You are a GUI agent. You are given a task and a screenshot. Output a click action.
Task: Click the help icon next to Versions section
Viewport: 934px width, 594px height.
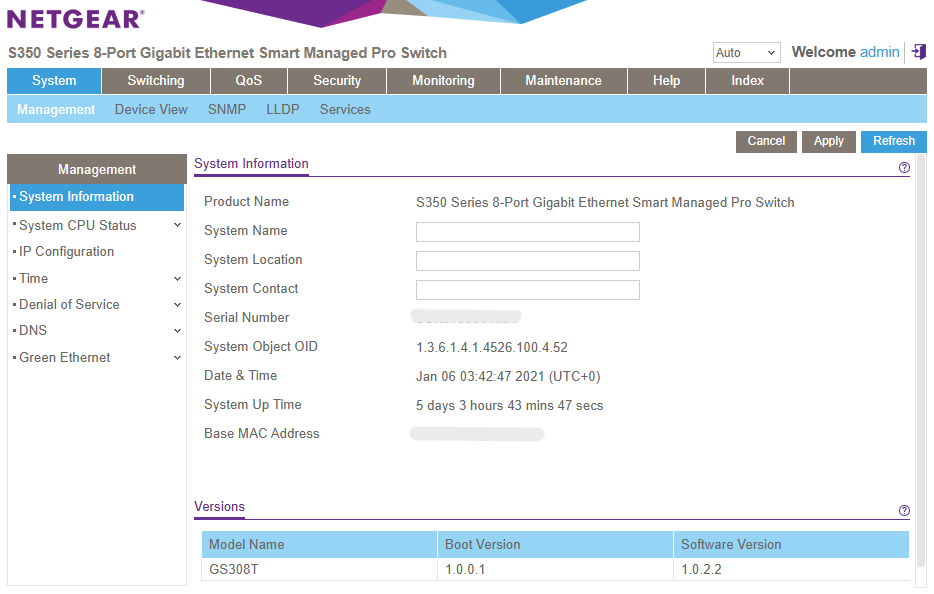click(904, 511)
